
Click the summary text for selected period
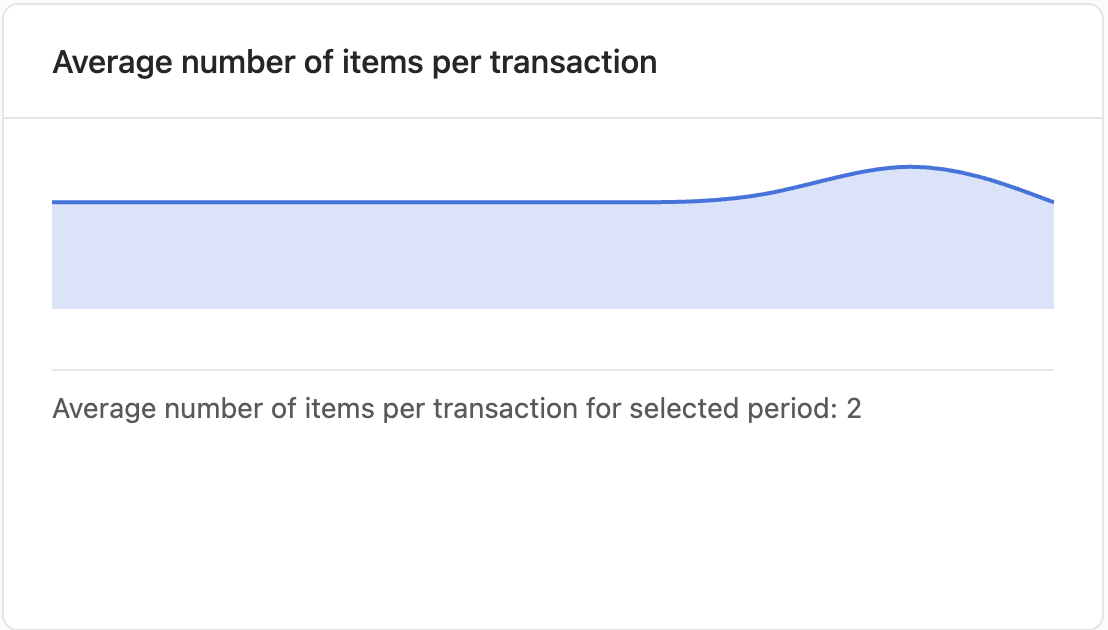[456, 409]
